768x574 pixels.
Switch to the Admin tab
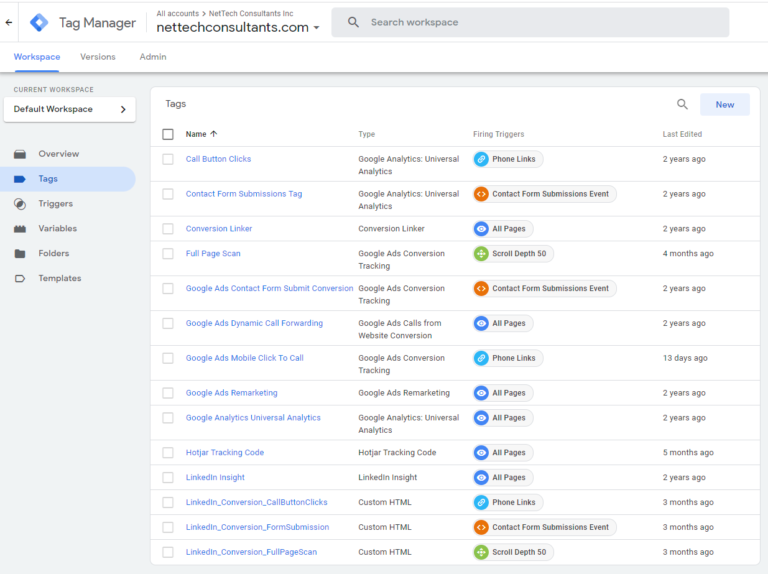pos(153,57)
